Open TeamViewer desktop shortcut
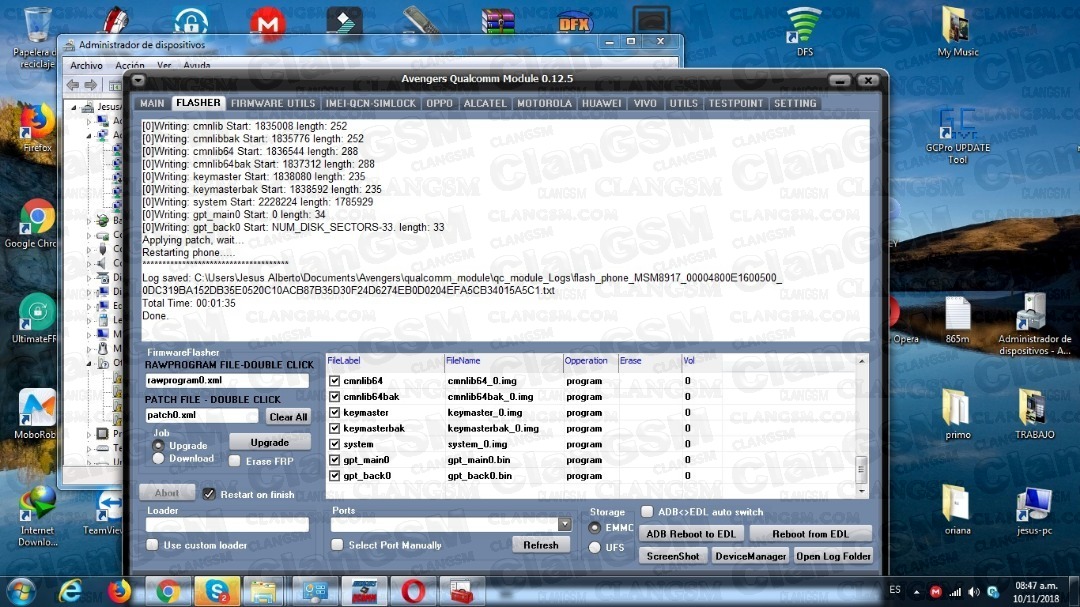The image size is (1080, 607). click(x=105, y=513)
